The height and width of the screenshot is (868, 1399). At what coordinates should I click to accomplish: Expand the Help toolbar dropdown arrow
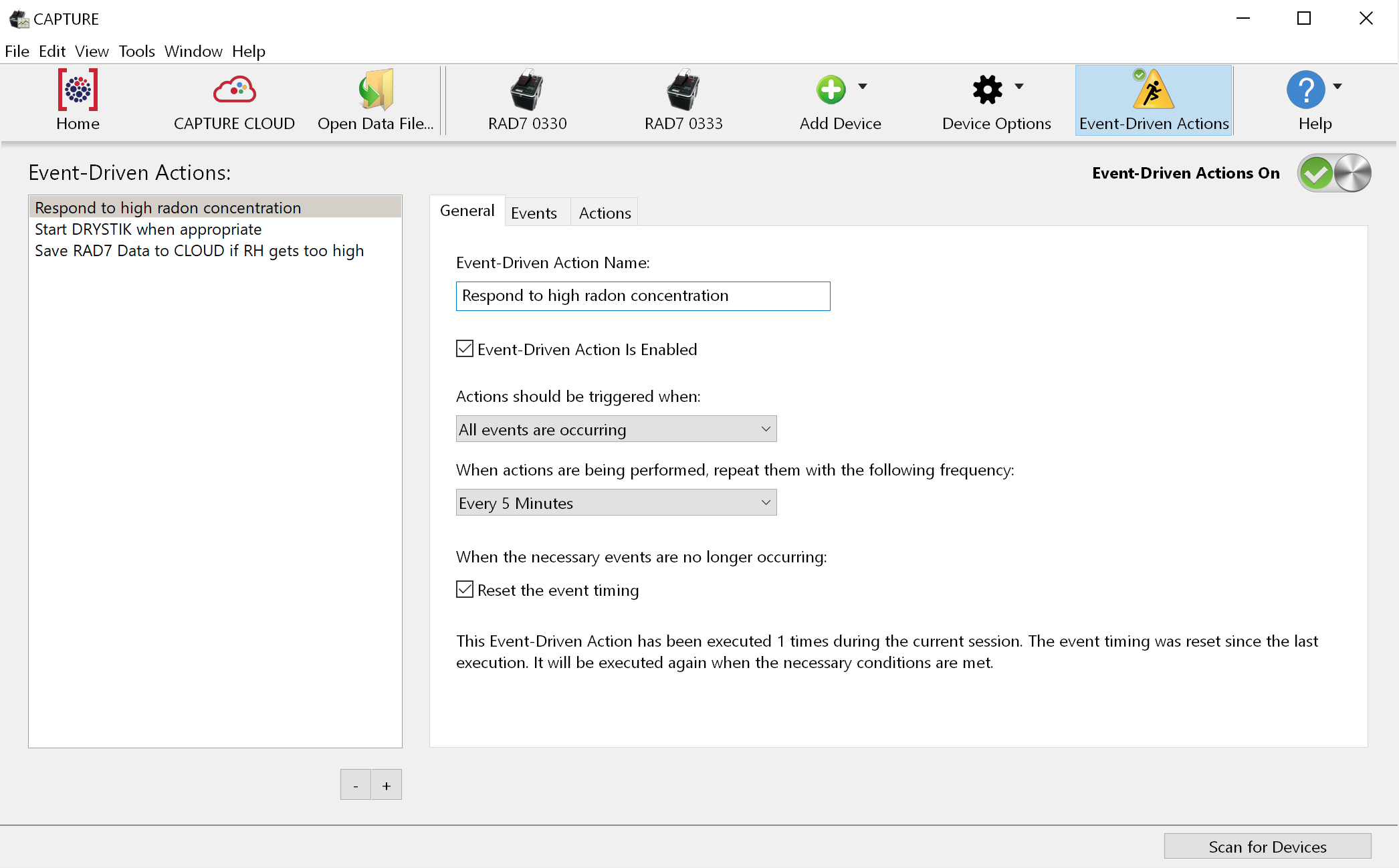tap(1337, 86)
